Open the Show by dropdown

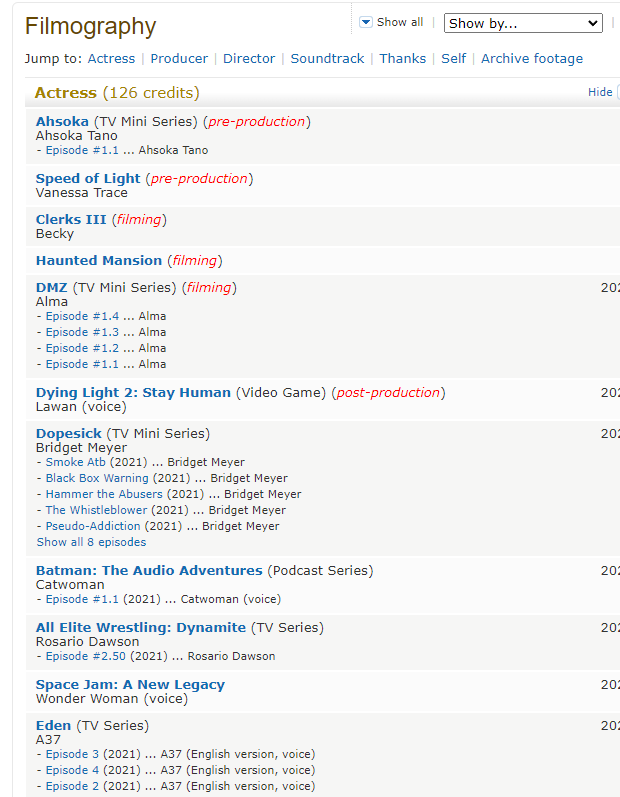coord(523,23)
